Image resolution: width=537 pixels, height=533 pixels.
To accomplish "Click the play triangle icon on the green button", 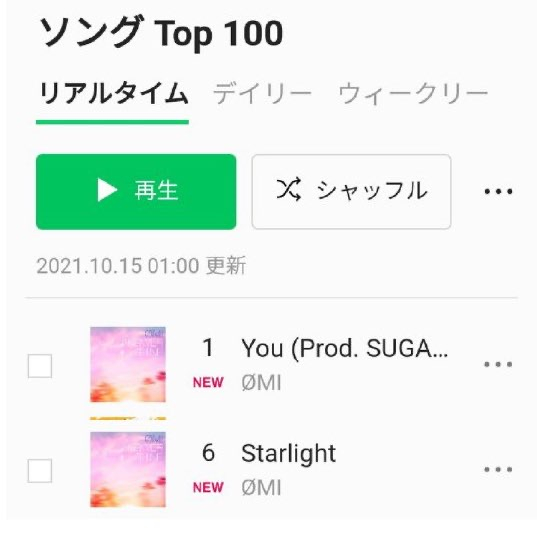I will (x=107, y=190).
